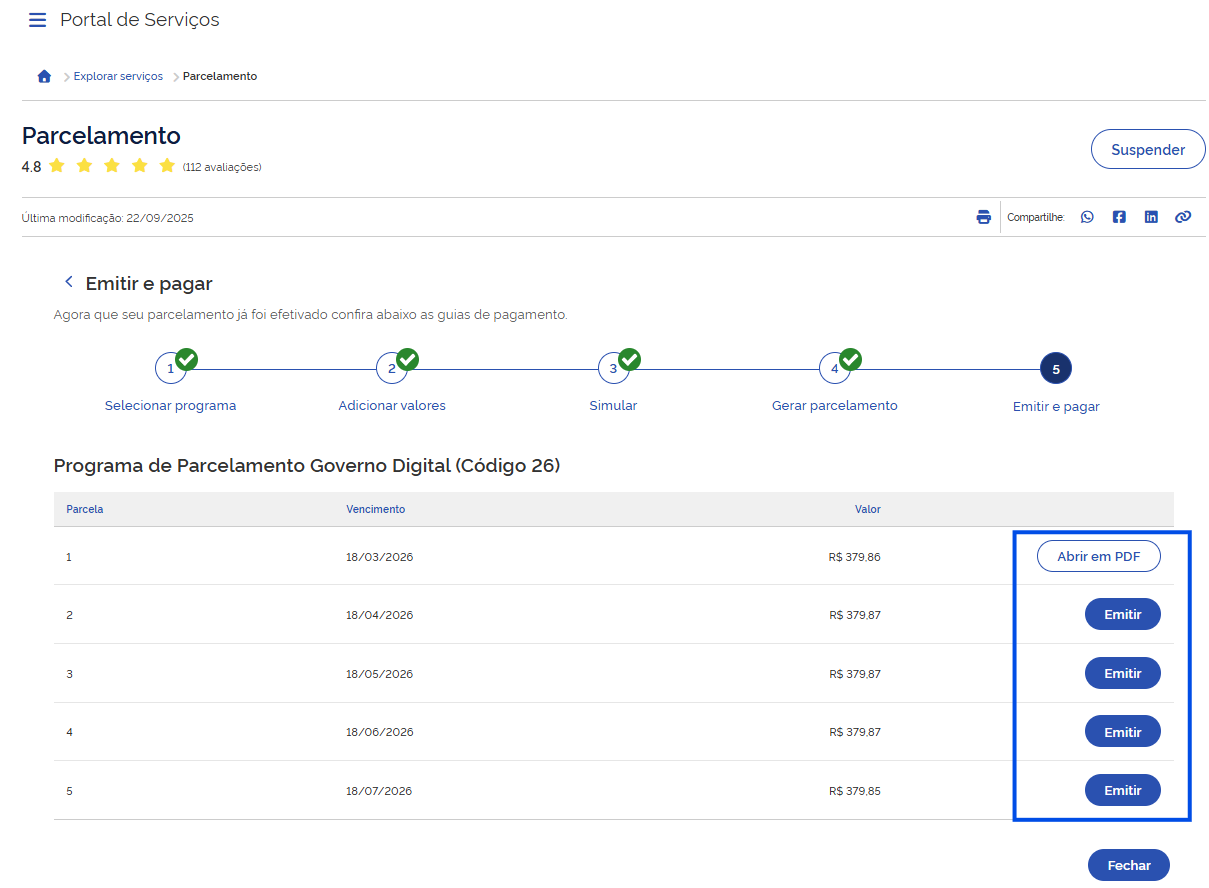Select the 18/06/2026 due date cell
1209x888 pixels.
click(380, 732)
